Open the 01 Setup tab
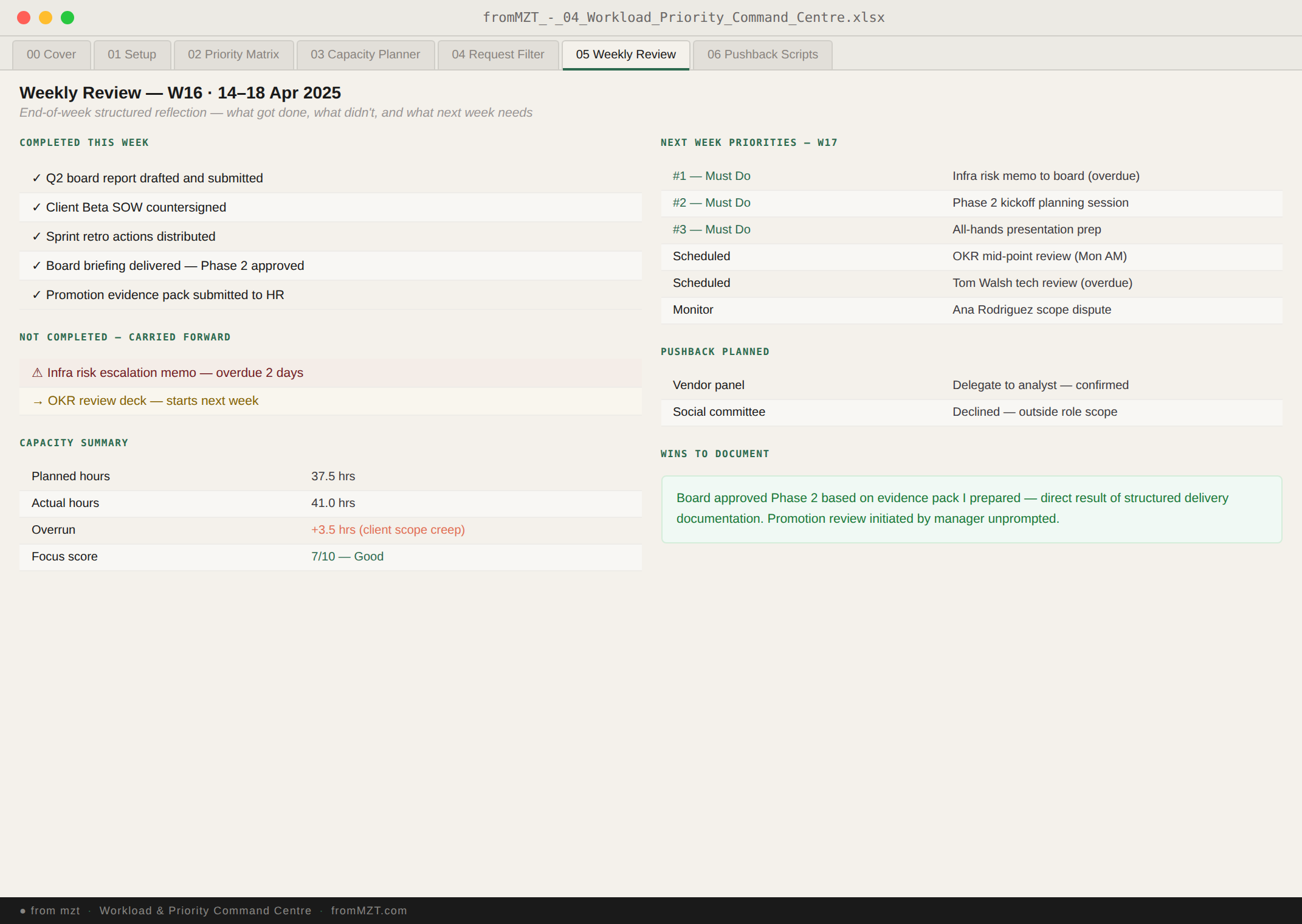Image resolution: width=1302 pixels, height=924 pixels. [132, 55]
